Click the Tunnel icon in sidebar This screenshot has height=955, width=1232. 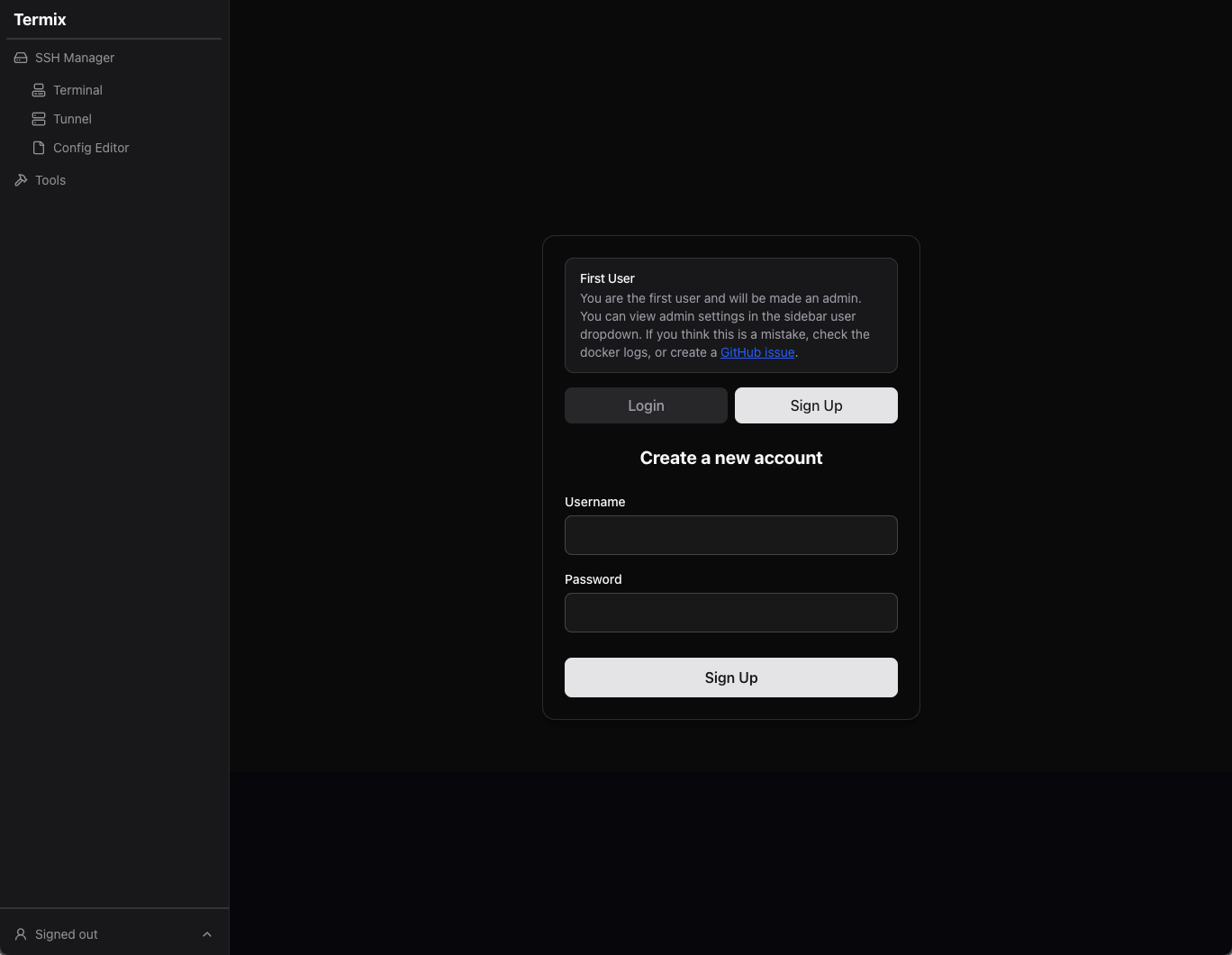coord(39,119)
